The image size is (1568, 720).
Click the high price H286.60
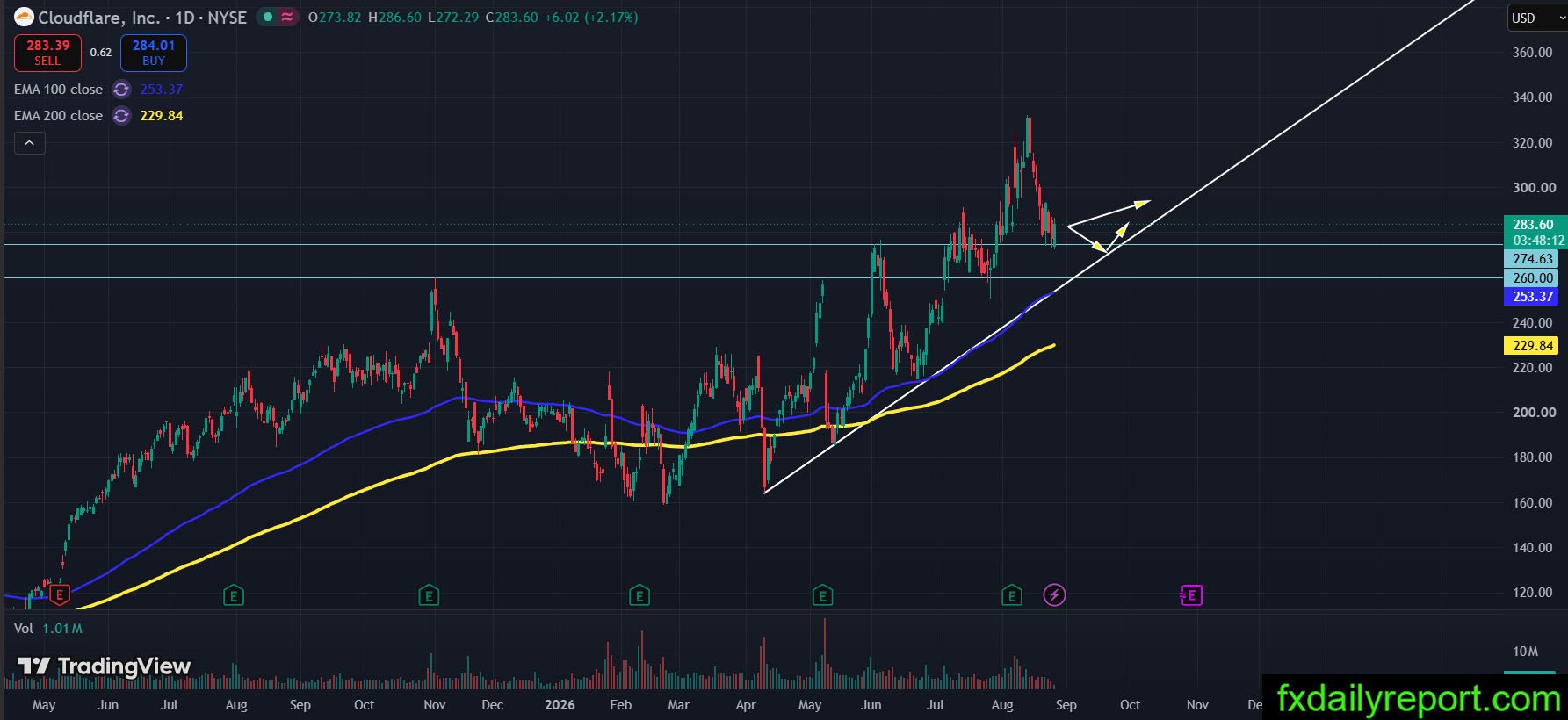(394, 18)
